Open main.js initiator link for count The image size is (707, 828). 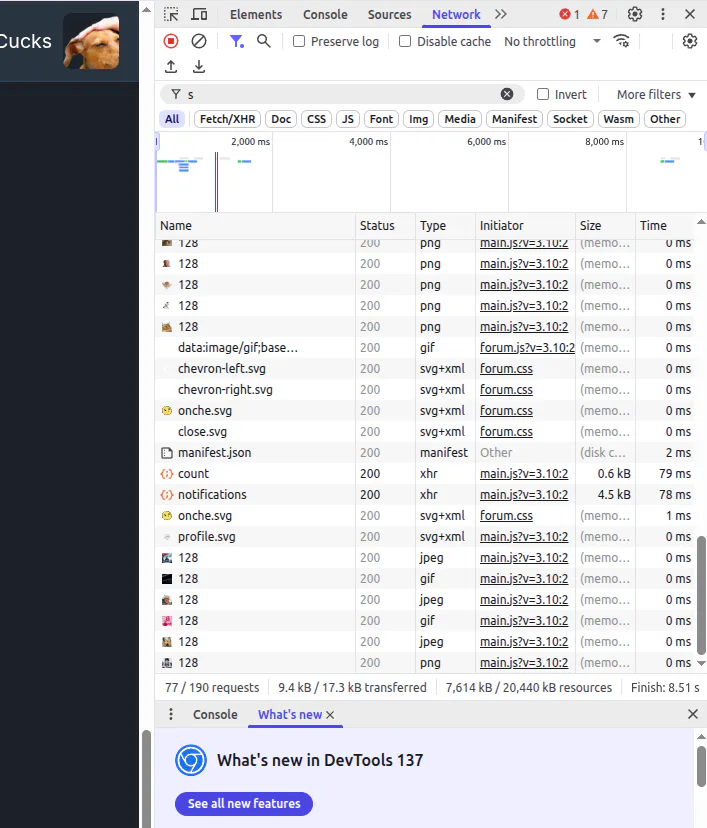pyautogui.click(x=524, y=474)
